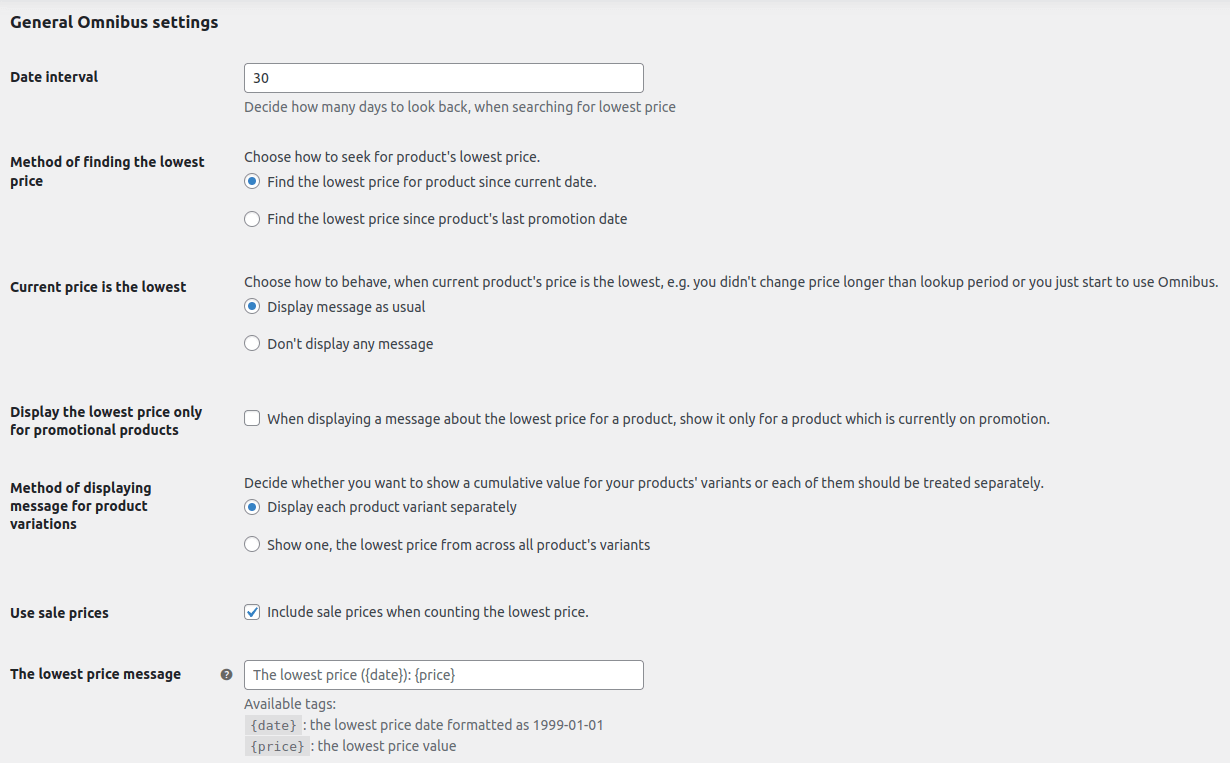
Task: Open help tooltip for lowest price message
Action: click(x=226, y=675)
